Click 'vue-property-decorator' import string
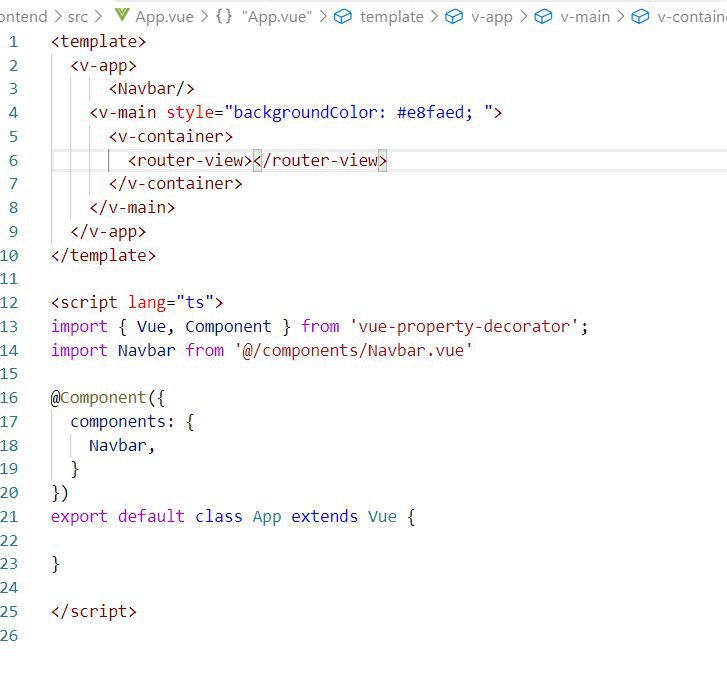The image size is (727, 699). [464, 327]
